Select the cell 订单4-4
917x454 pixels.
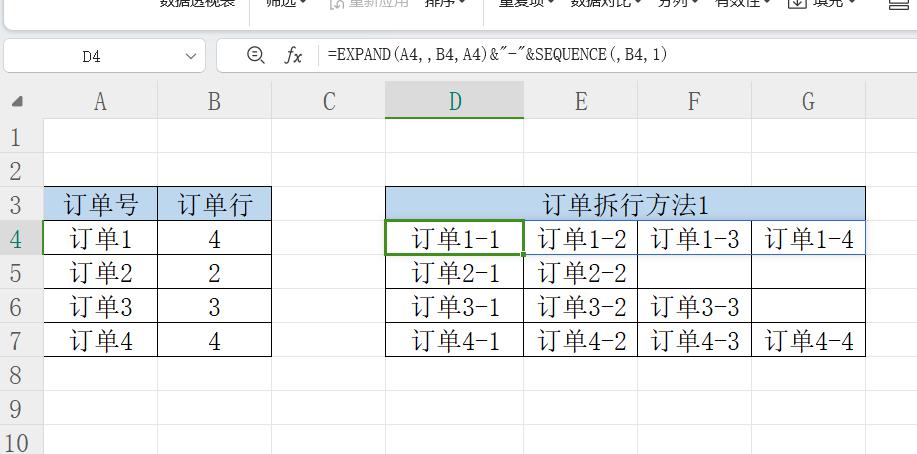click(809, 340)
